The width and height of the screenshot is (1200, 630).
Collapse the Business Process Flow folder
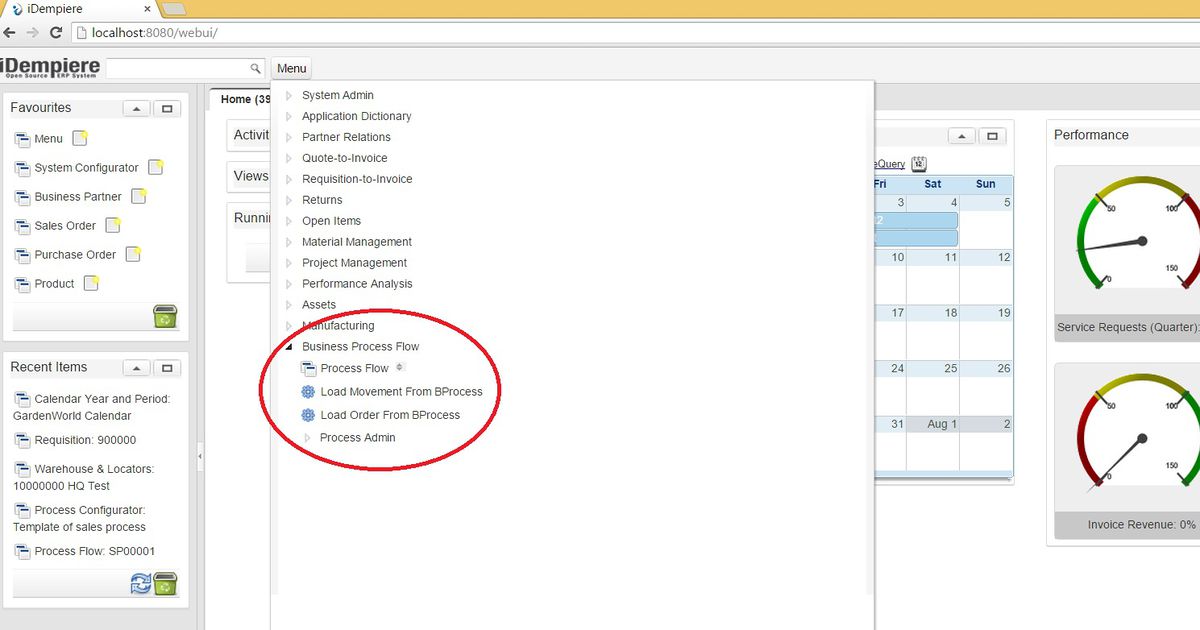tap(289, 347)
